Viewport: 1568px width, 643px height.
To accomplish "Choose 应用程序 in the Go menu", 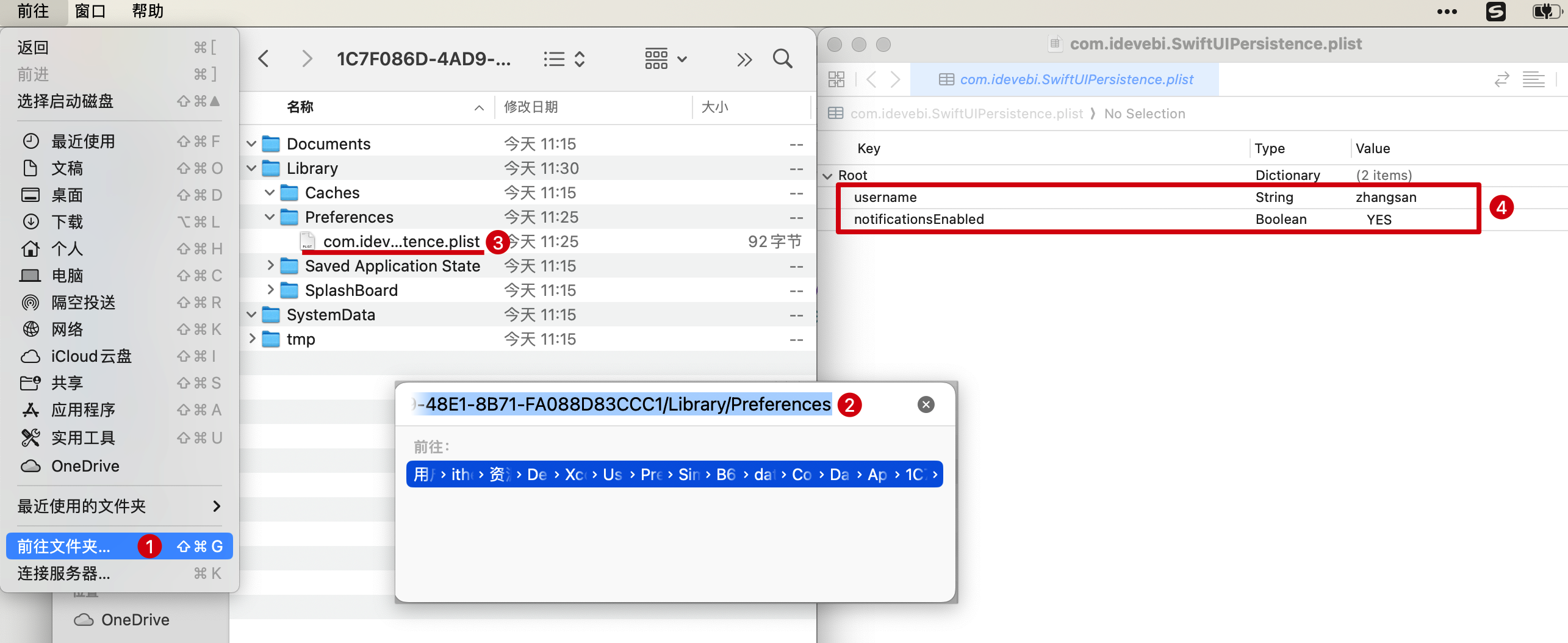I will point(119,409).
